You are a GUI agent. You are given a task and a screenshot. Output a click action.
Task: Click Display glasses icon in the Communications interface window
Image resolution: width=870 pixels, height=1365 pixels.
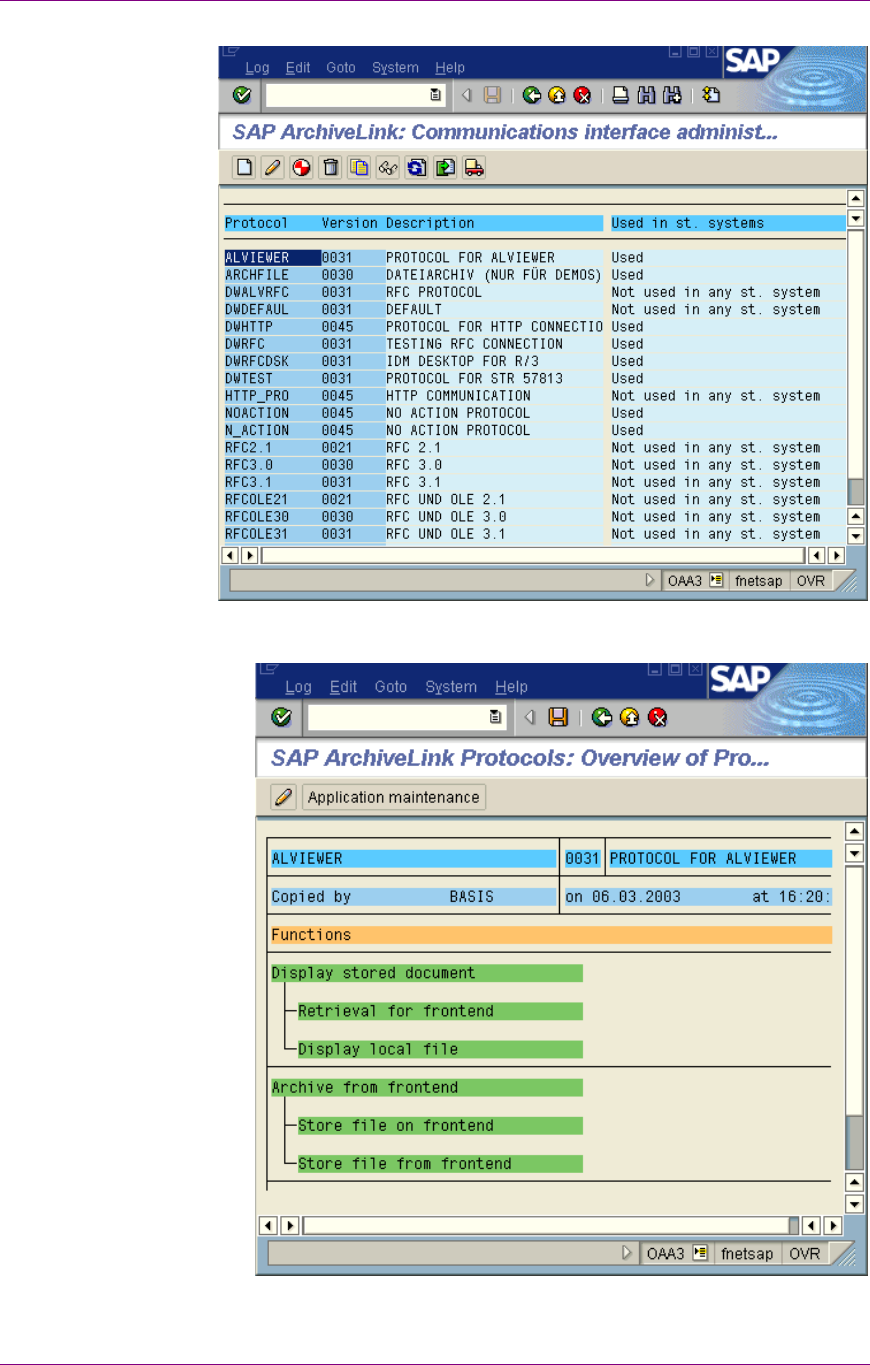(x=388, y=168)
